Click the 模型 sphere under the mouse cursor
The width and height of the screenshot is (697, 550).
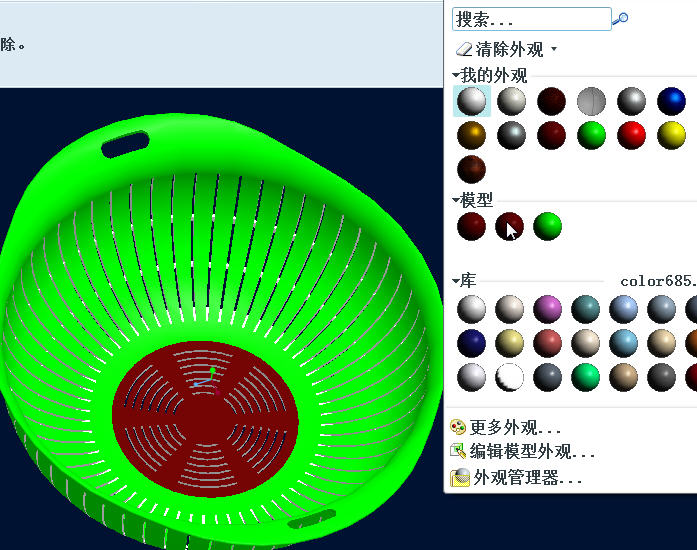(x=509, y=226)
